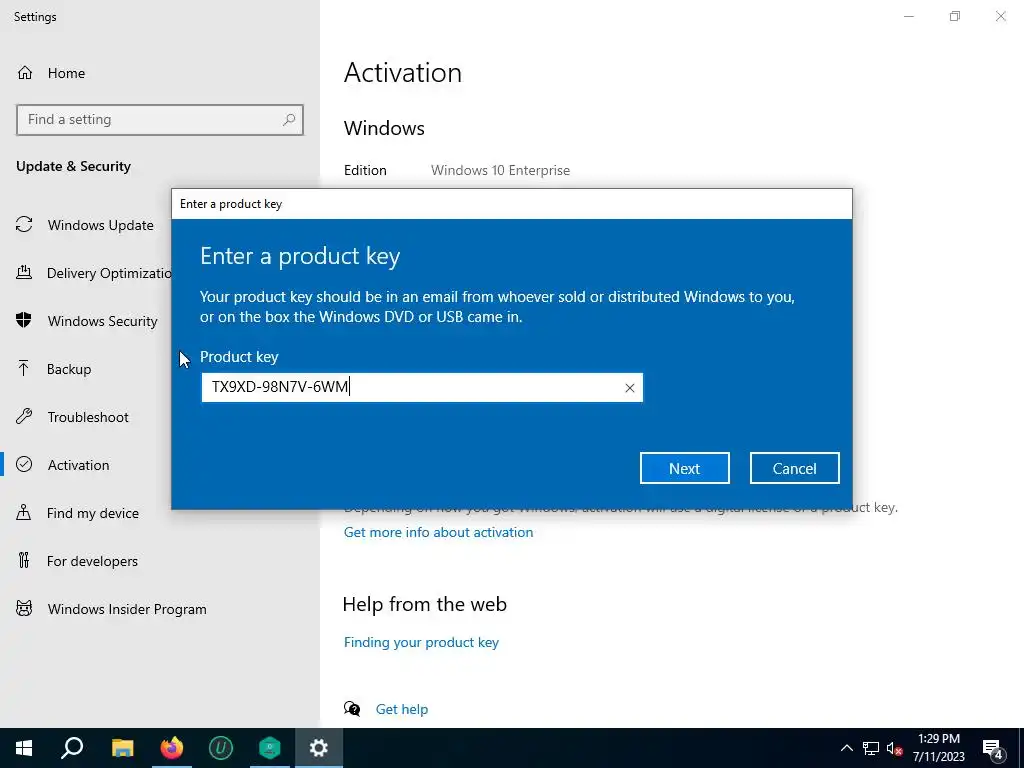Viewport: 1024px width, 768px height.
Task: Click the Get help link
Action: [x=402, y=709]
